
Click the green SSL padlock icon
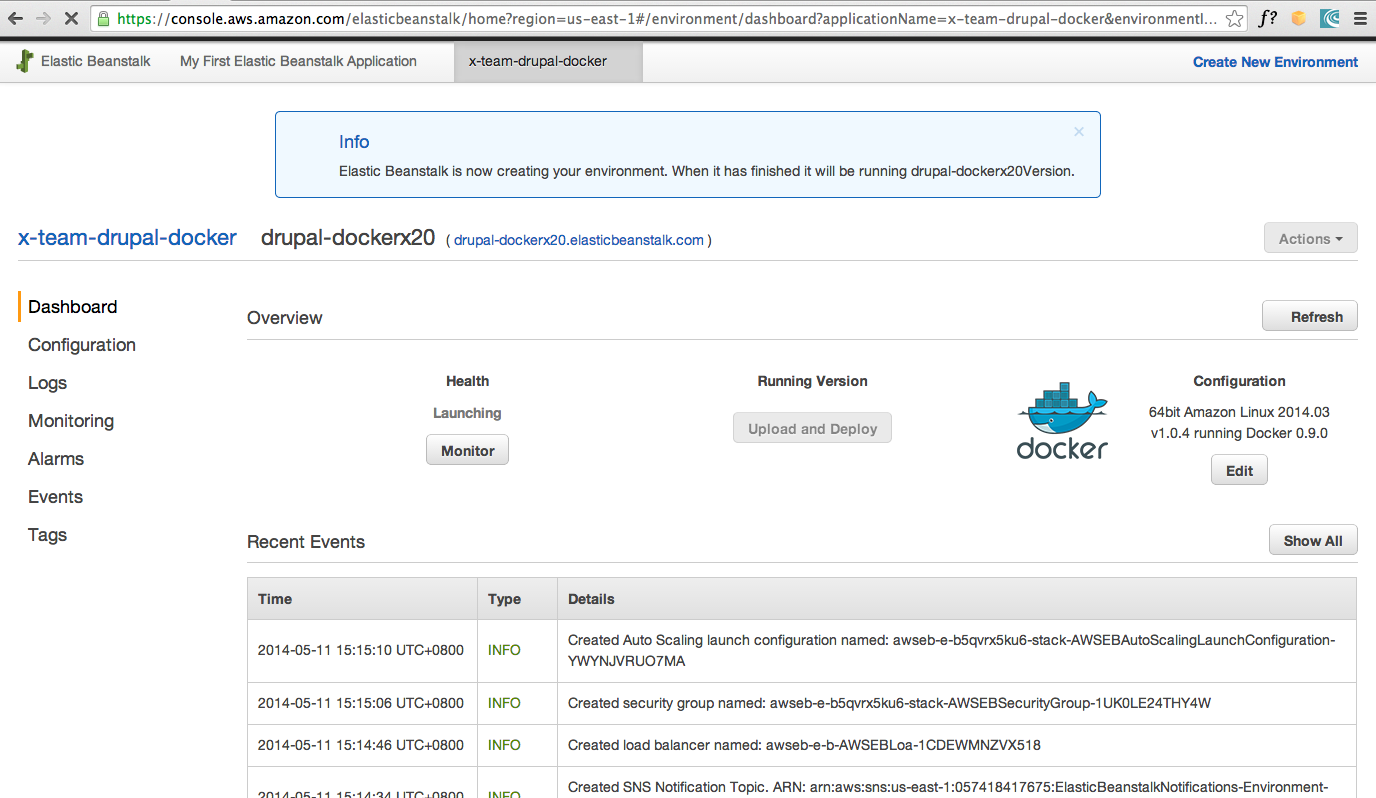point(103,18)
